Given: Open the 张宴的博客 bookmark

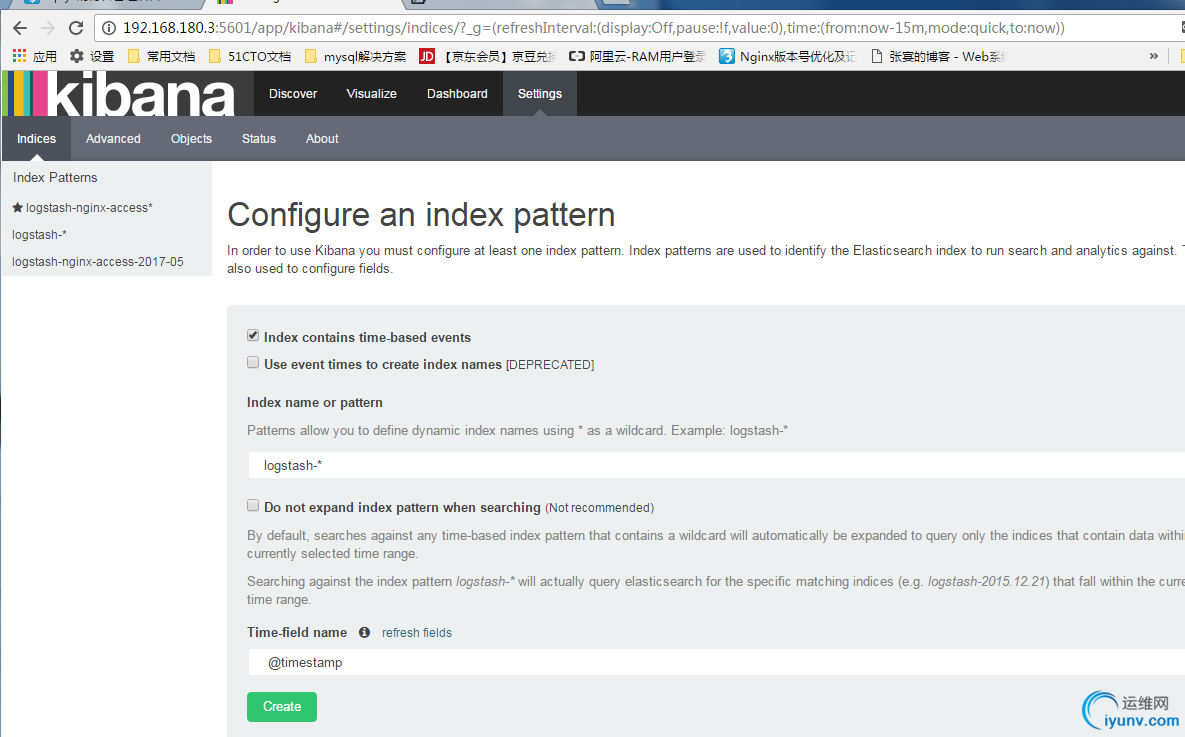Looking at the screenshot, I should (938, 56).
